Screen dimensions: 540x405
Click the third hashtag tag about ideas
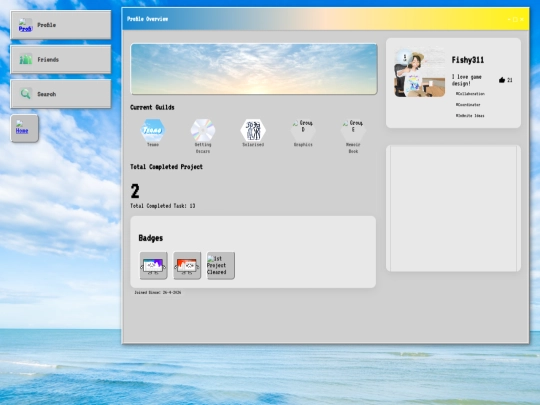pos(470,116)
